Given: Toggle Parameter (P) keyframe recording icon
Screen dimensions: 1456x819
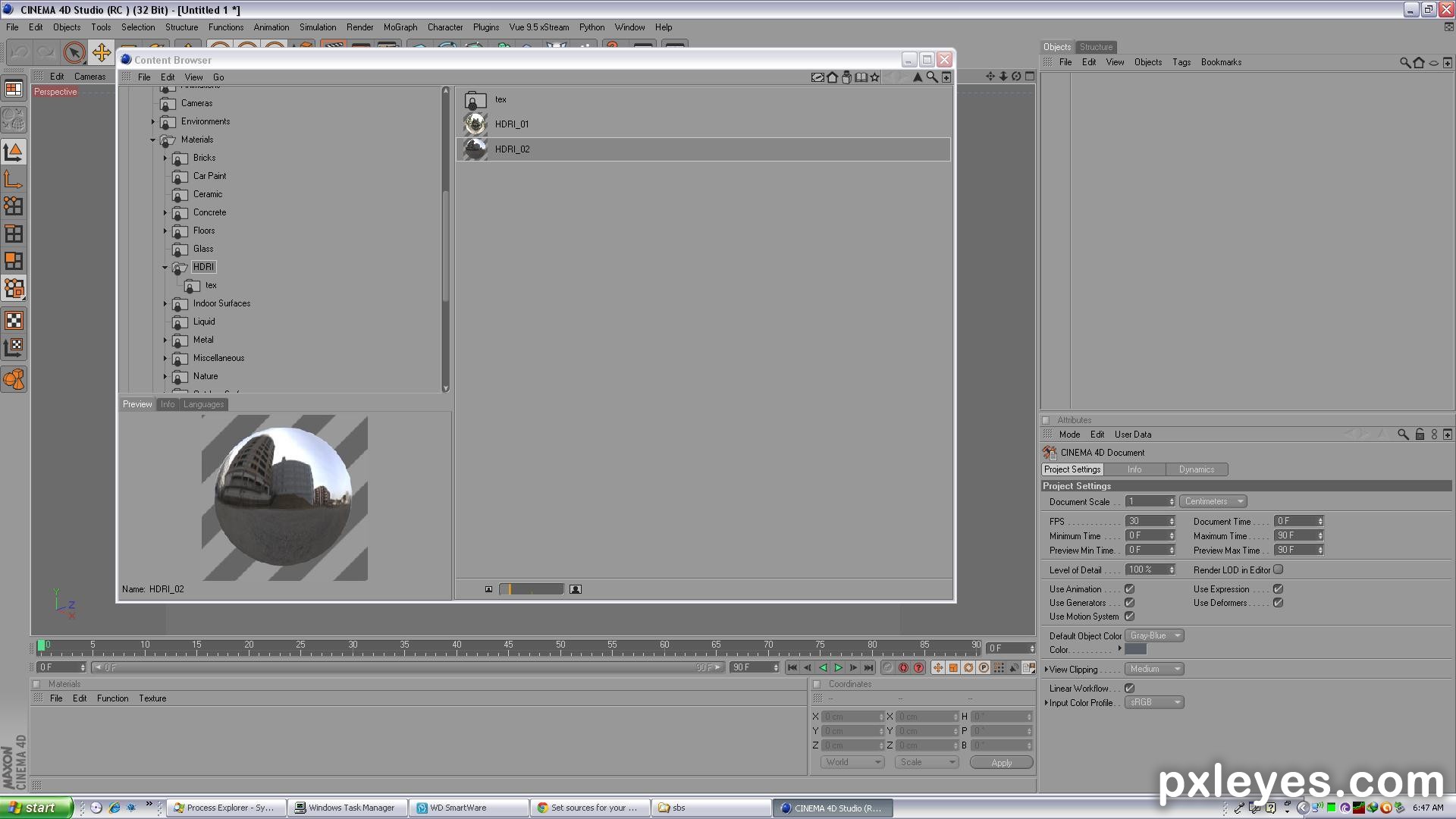Looking at the screenshot, I should tap(984, 667).
